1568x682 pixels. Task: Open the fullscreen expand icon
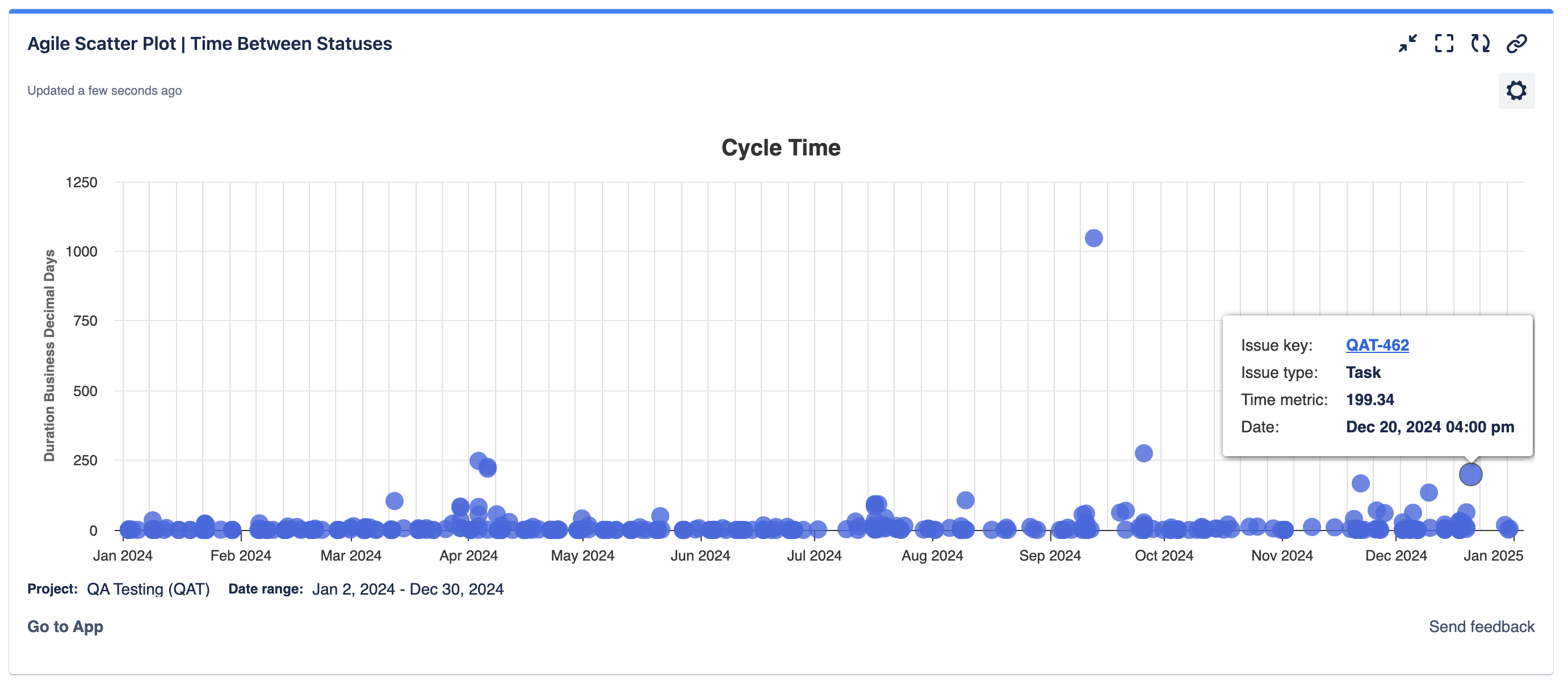pos(1444,44)
